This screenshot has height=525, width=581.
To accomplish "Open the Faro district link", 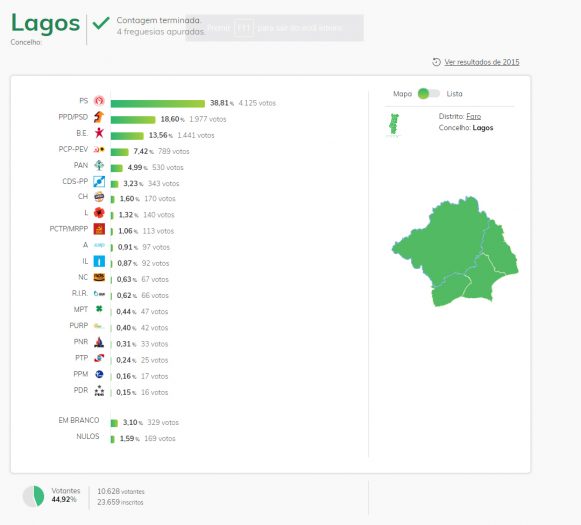I will pos(473,116).
